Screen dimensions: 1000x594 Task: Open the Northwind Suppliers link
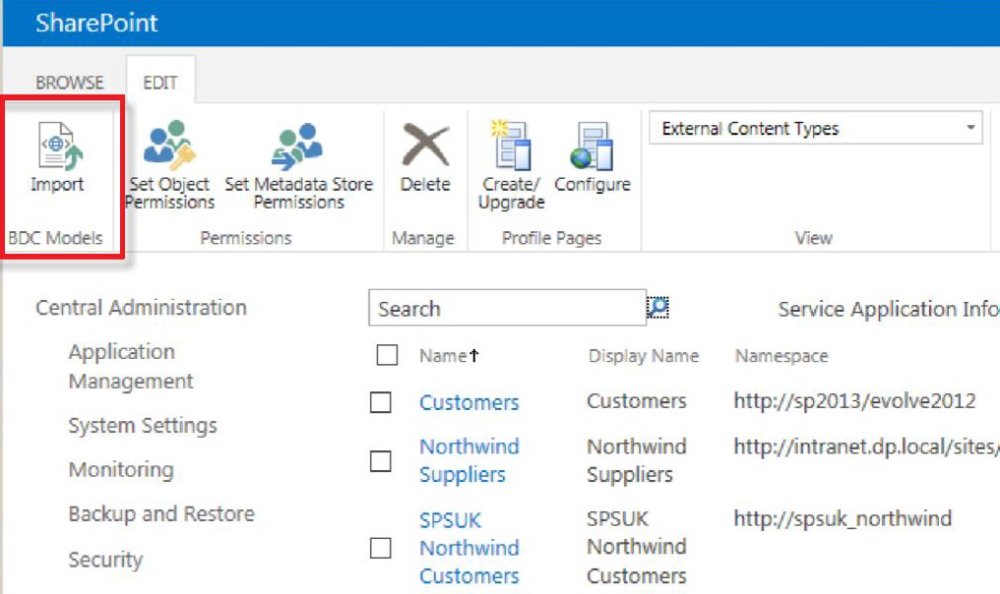(469, 460)
